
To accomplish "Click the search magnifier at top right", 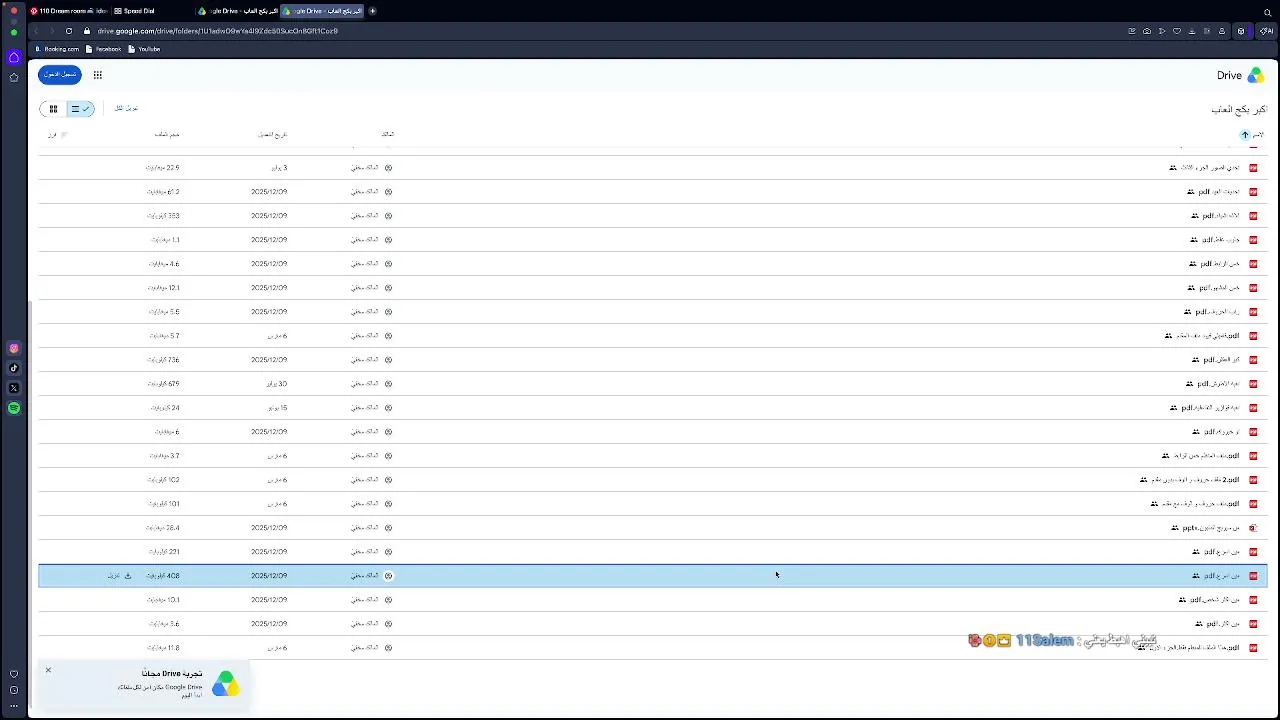I will point(1268,12).
